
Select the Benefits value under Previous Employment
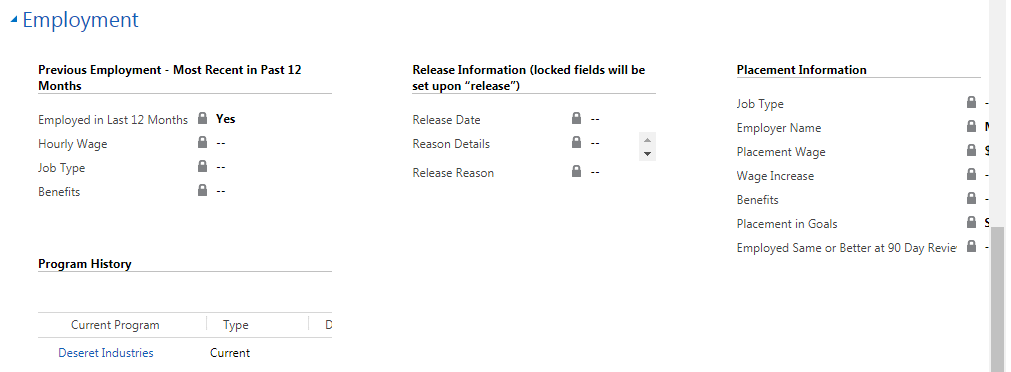[221, 191]
